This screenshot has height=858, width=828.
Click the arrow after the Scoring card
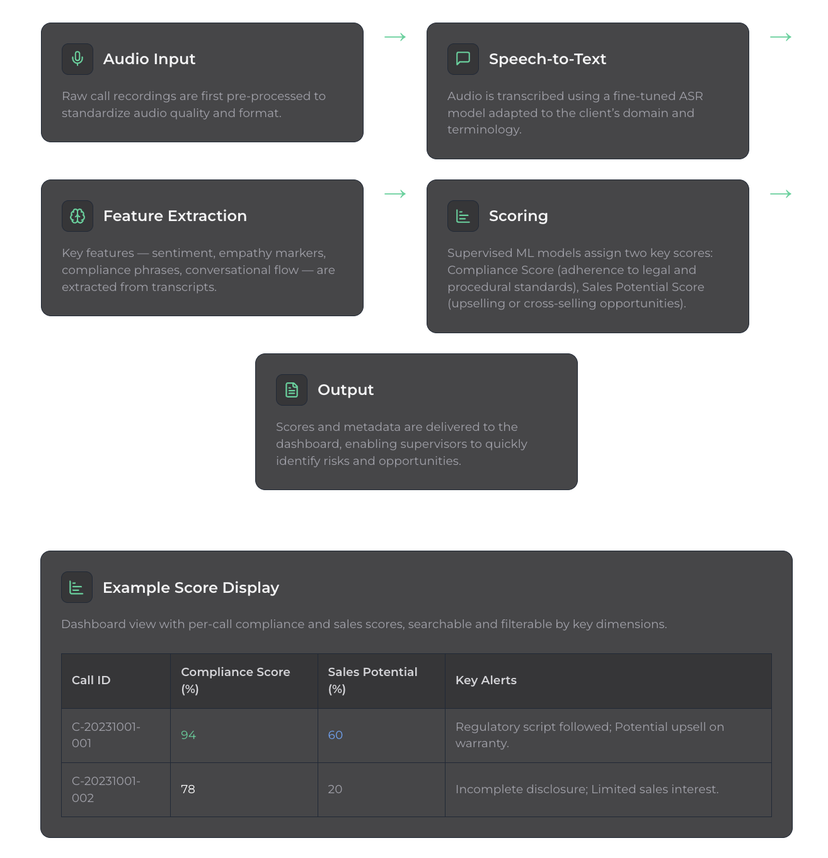click(780, 194)
